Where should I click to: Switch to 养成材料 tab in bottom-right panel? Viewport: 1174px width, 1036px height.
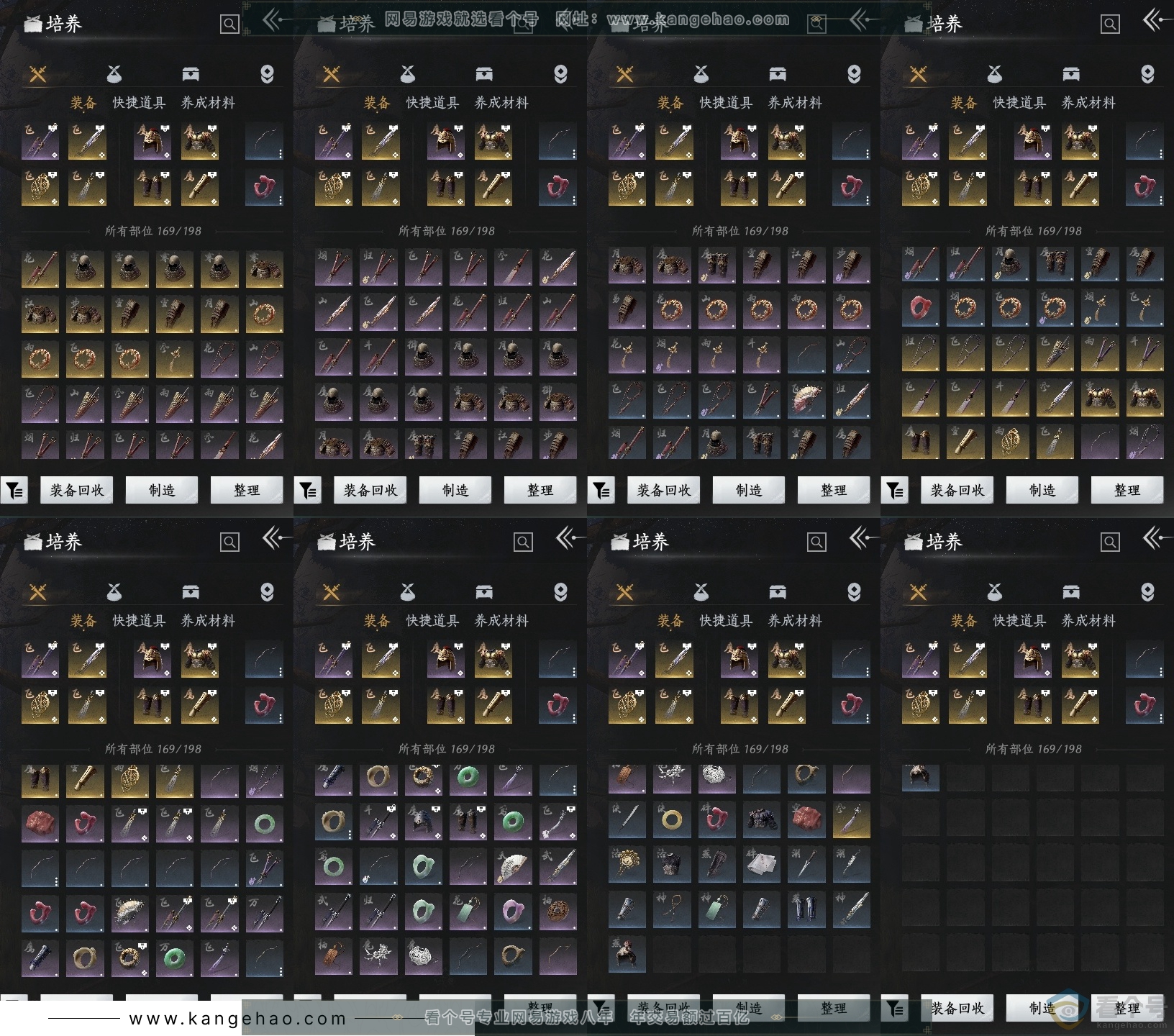point(1088,621)
